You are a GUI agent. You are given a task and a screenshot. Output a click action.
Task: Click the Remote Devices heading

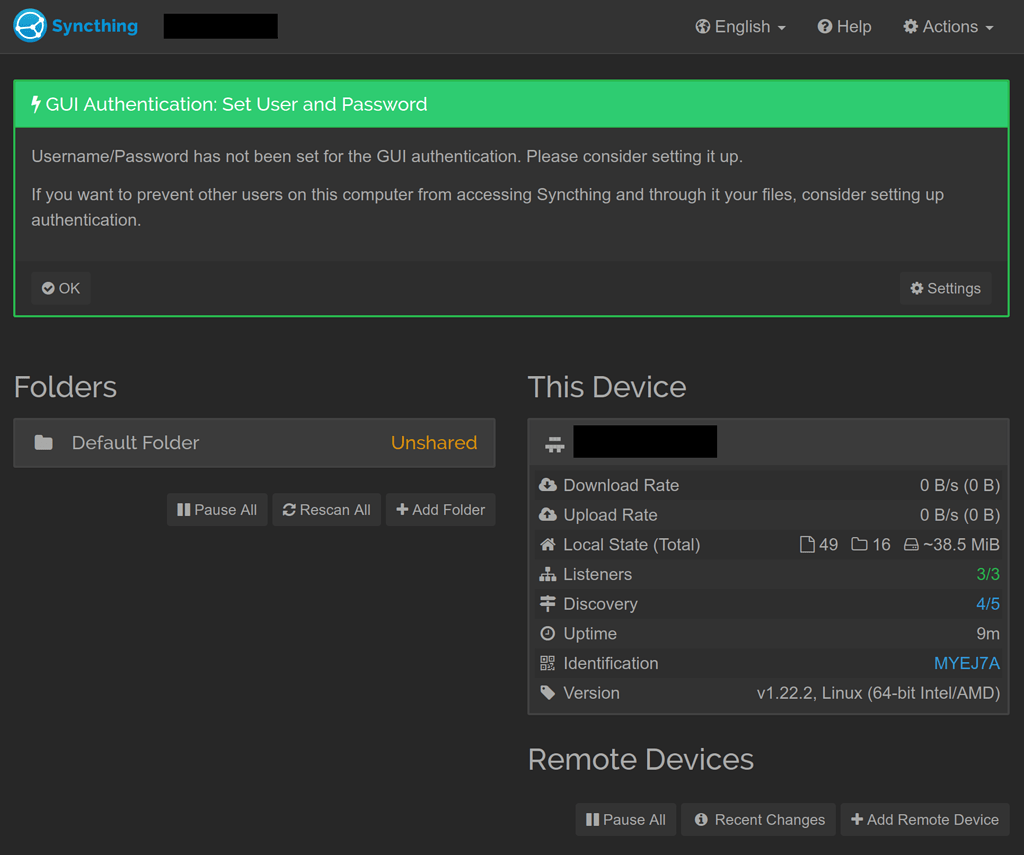(641, 759)
